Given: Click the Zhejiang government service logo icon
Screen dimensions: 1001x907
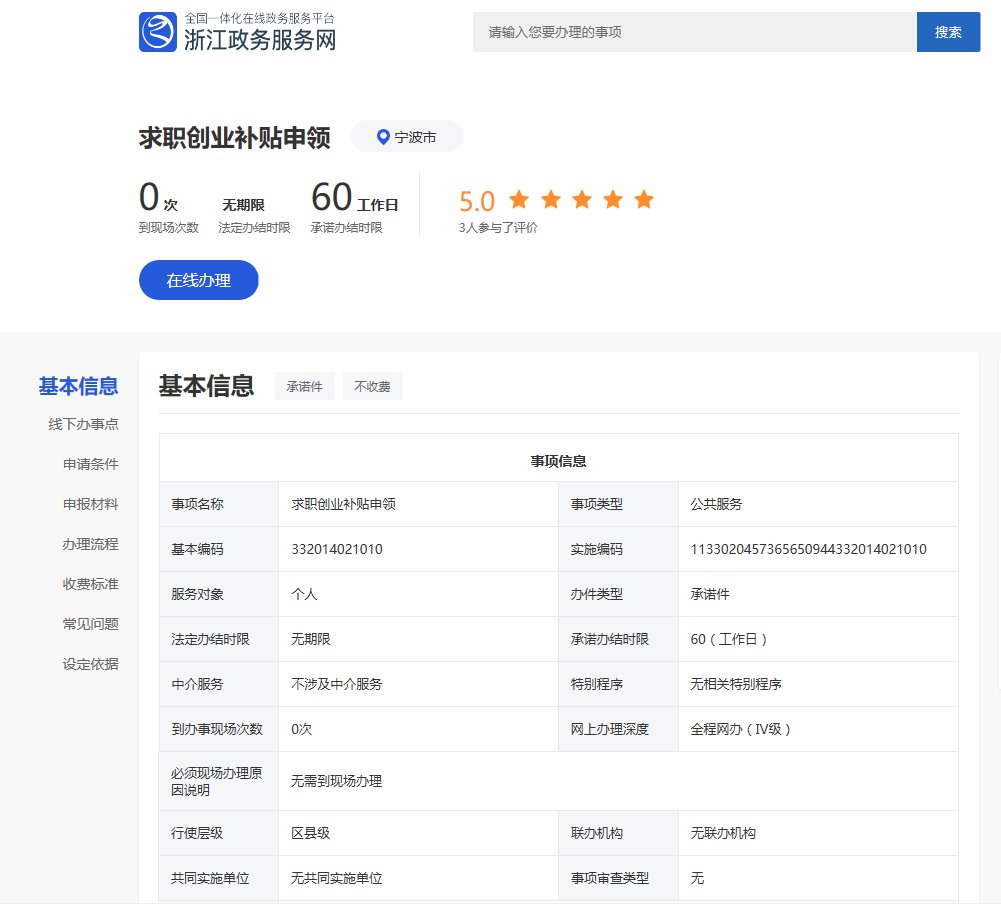Looking at the screenshot, I should pos(158,32).
